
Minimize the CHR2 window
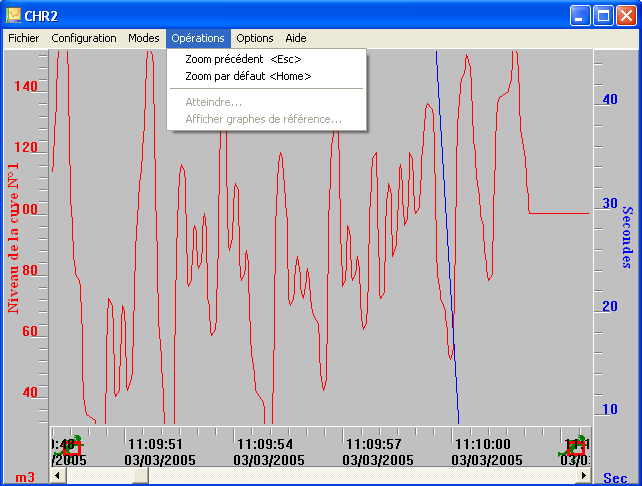[580, 16]
